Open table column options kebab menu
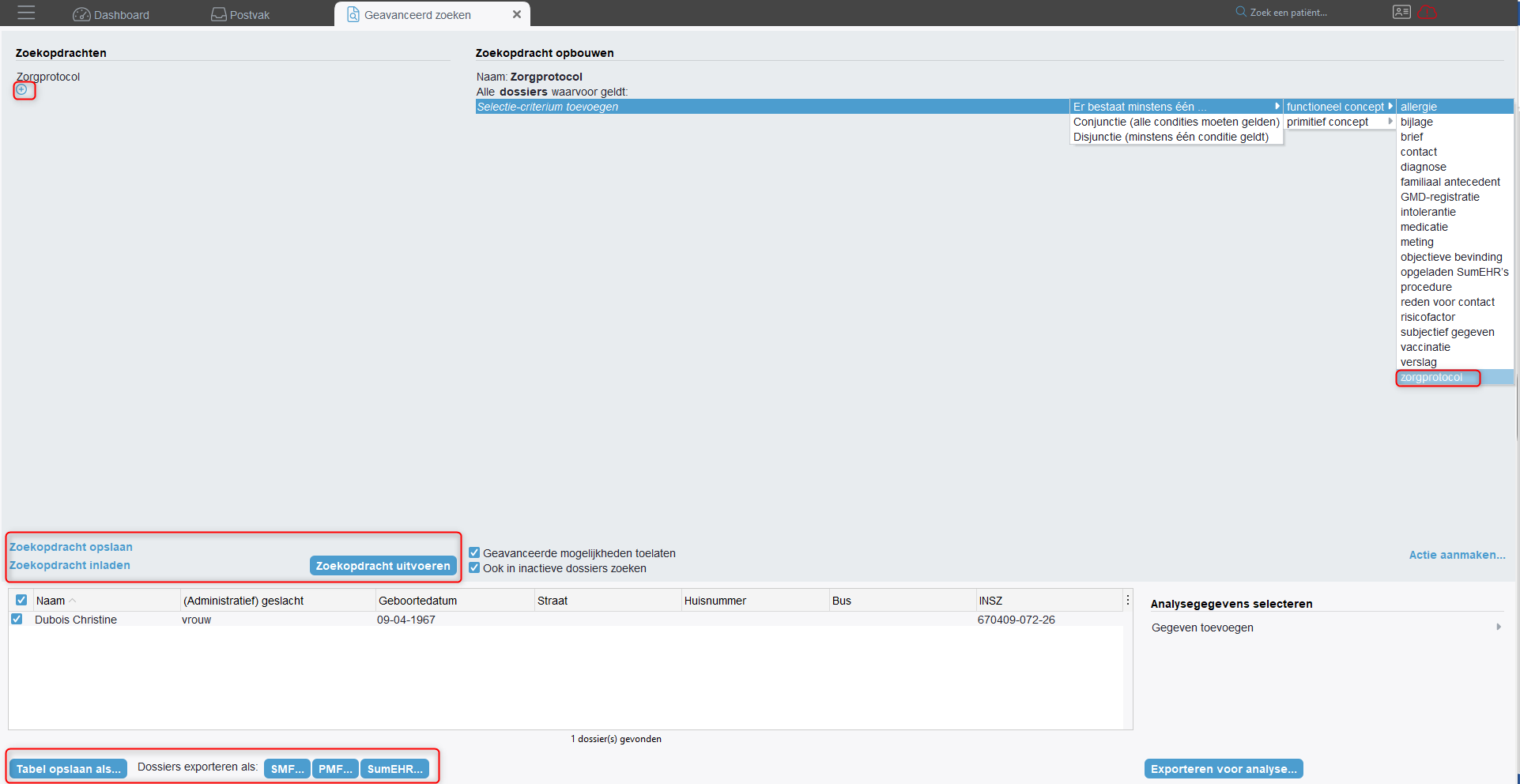This screenshot has width=1520, height=784. point(1128,601)
